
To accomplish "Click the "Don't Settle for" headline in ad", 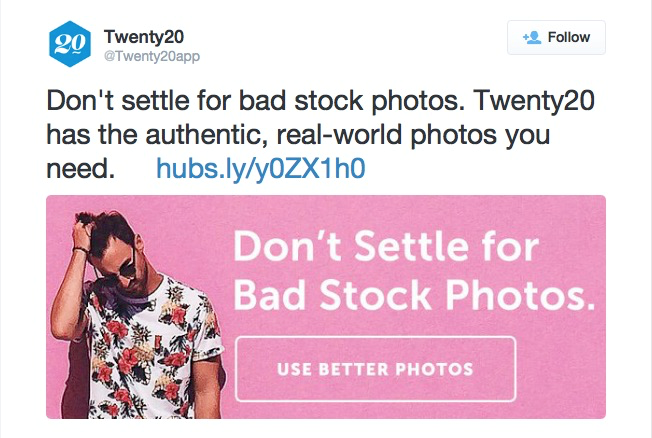I will click(386, 246).
